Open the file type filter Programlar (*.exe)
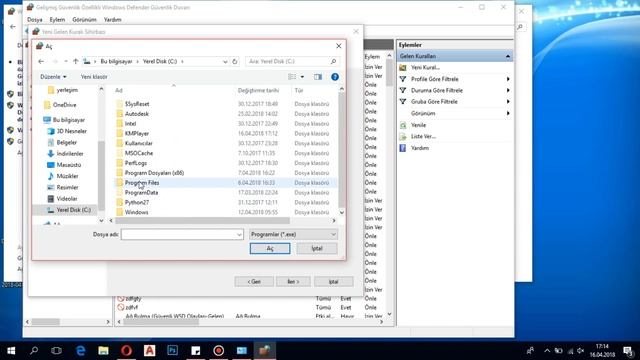 293,234
